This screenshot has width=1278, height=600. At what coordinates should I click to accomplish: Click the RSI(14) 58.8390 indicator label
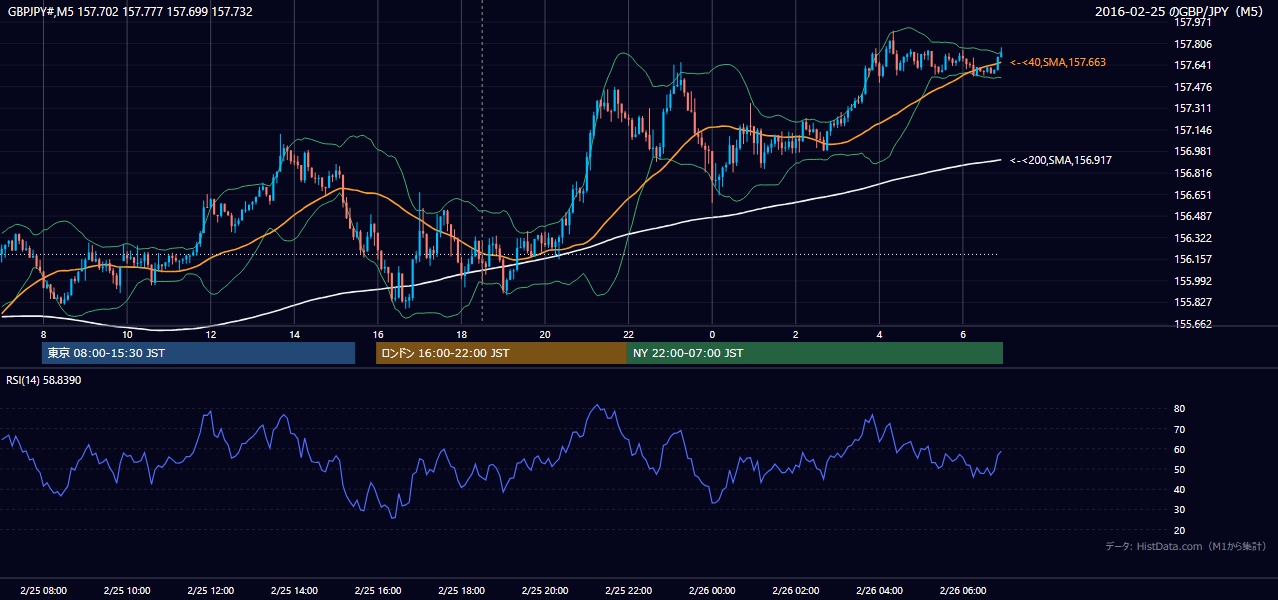[x=44, y=380]
